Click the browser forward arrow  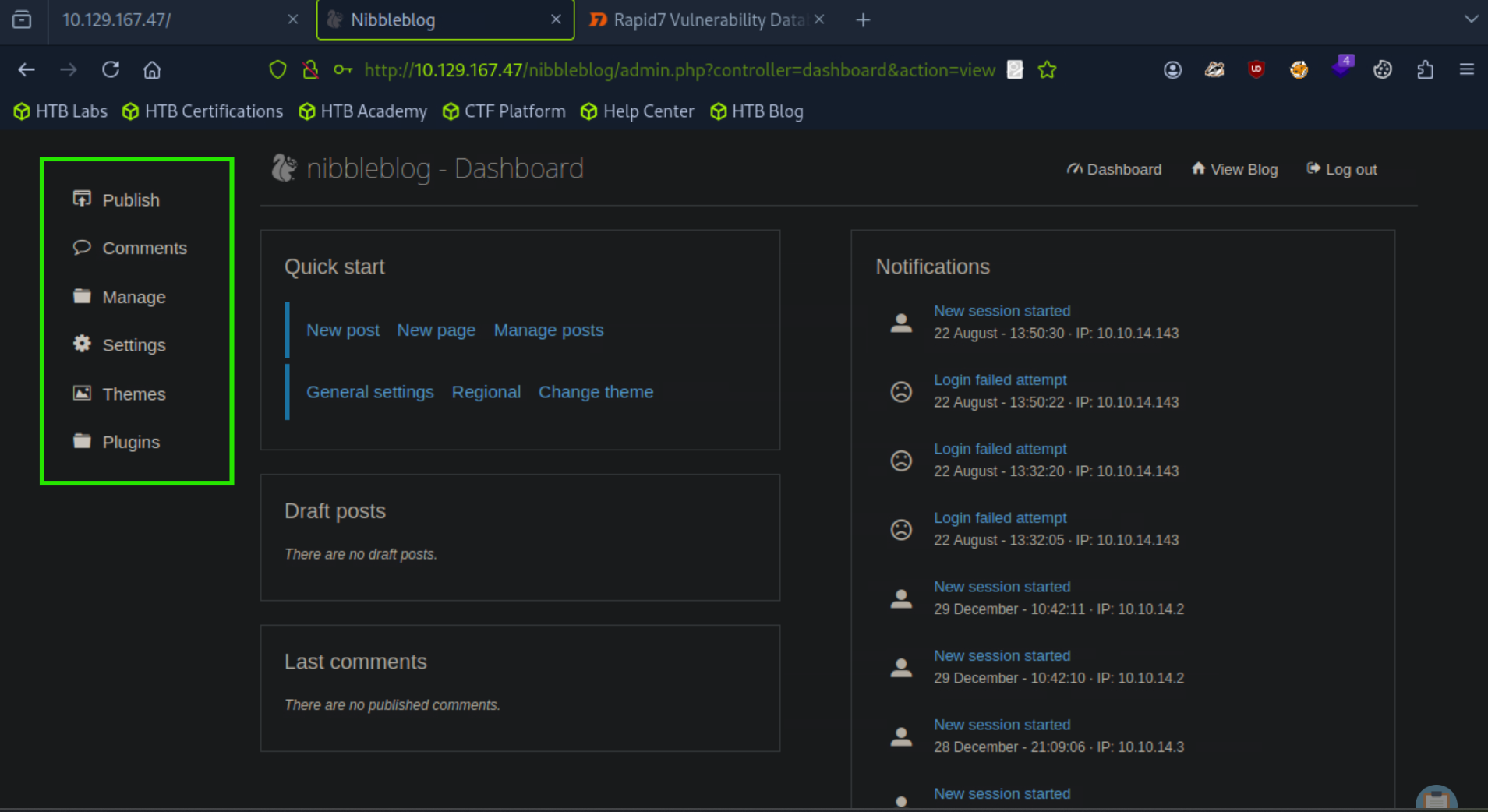(69, 69)
